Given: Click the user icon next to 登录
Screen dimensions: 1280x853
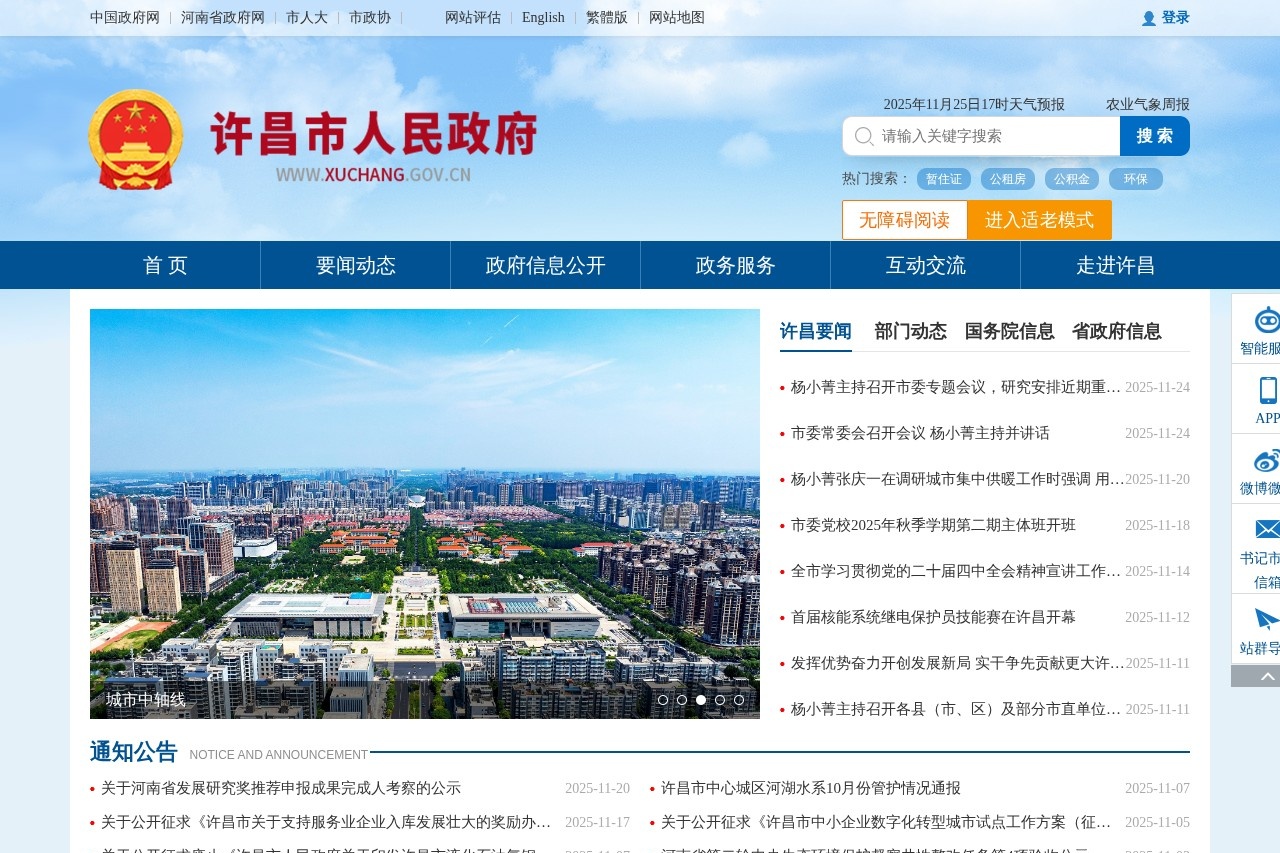Looking at the screenshot, I should [1149, 17].
